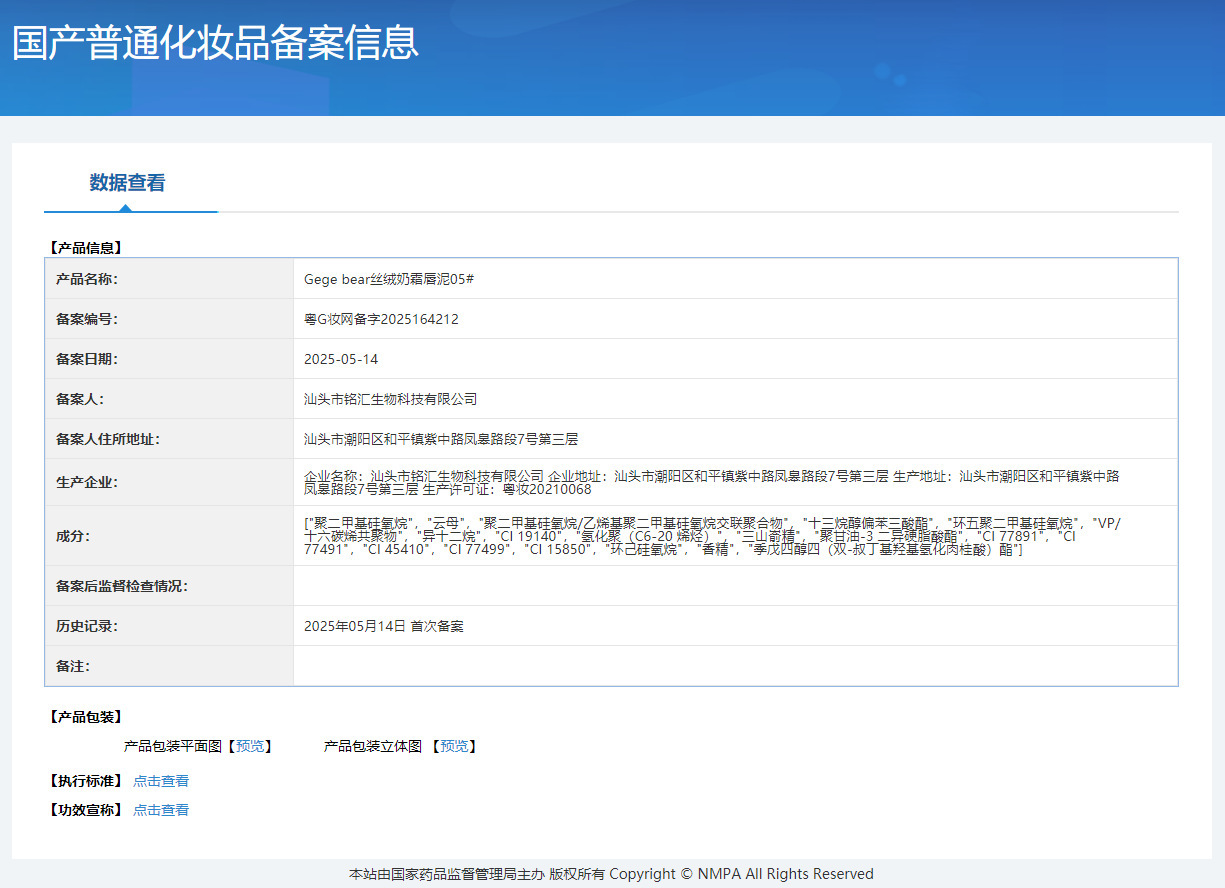
Task: Click the 历史记录 label cell
Action: pos(169,626)
